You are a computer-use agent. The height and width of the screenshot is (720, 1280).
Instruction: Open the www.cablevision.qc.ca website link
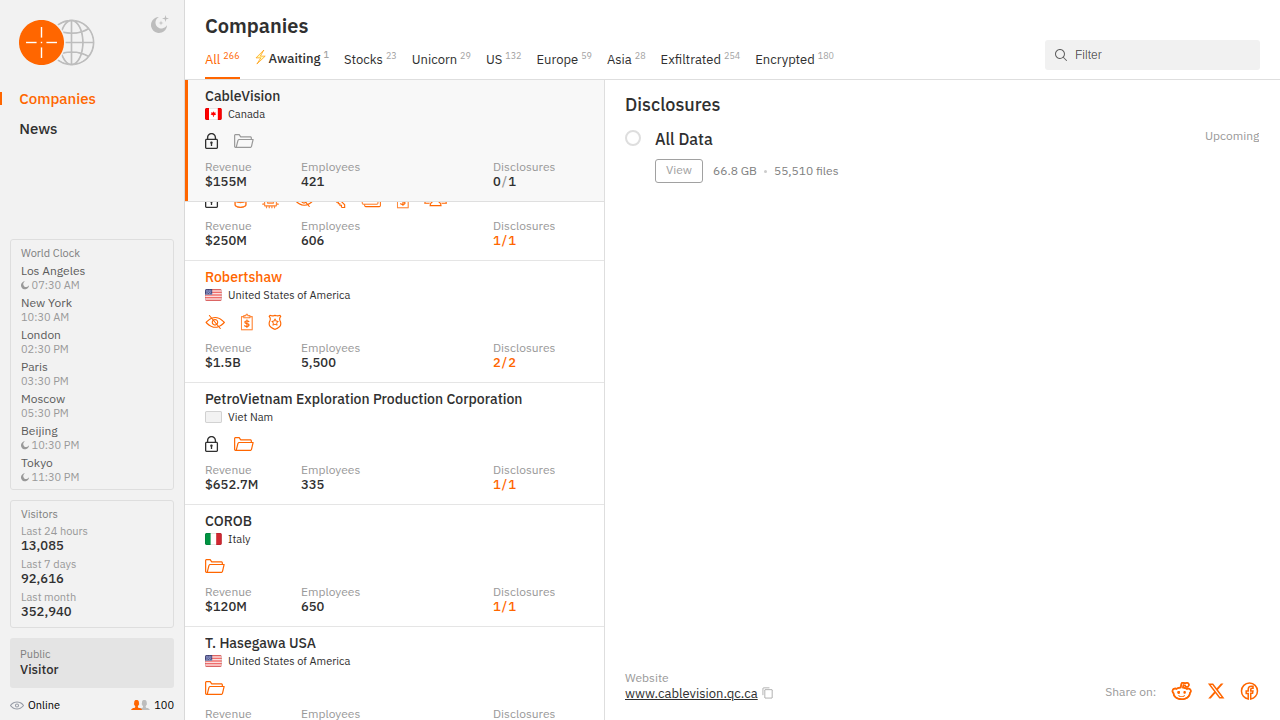click(x=691, y=693)
